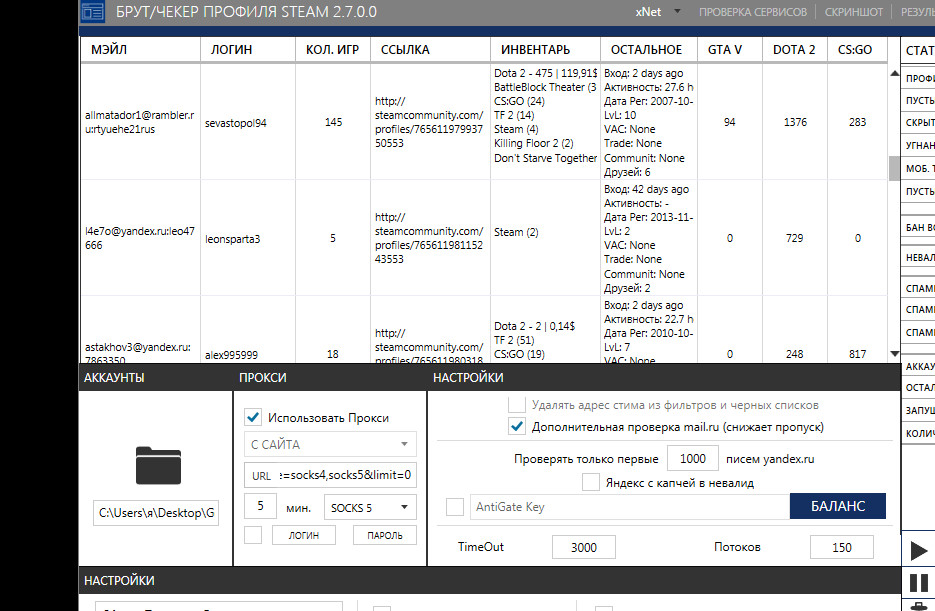Click the МЭЙЛ column header
The height and width of the screenshot is (611, 935).
click(x=141, y=49)
